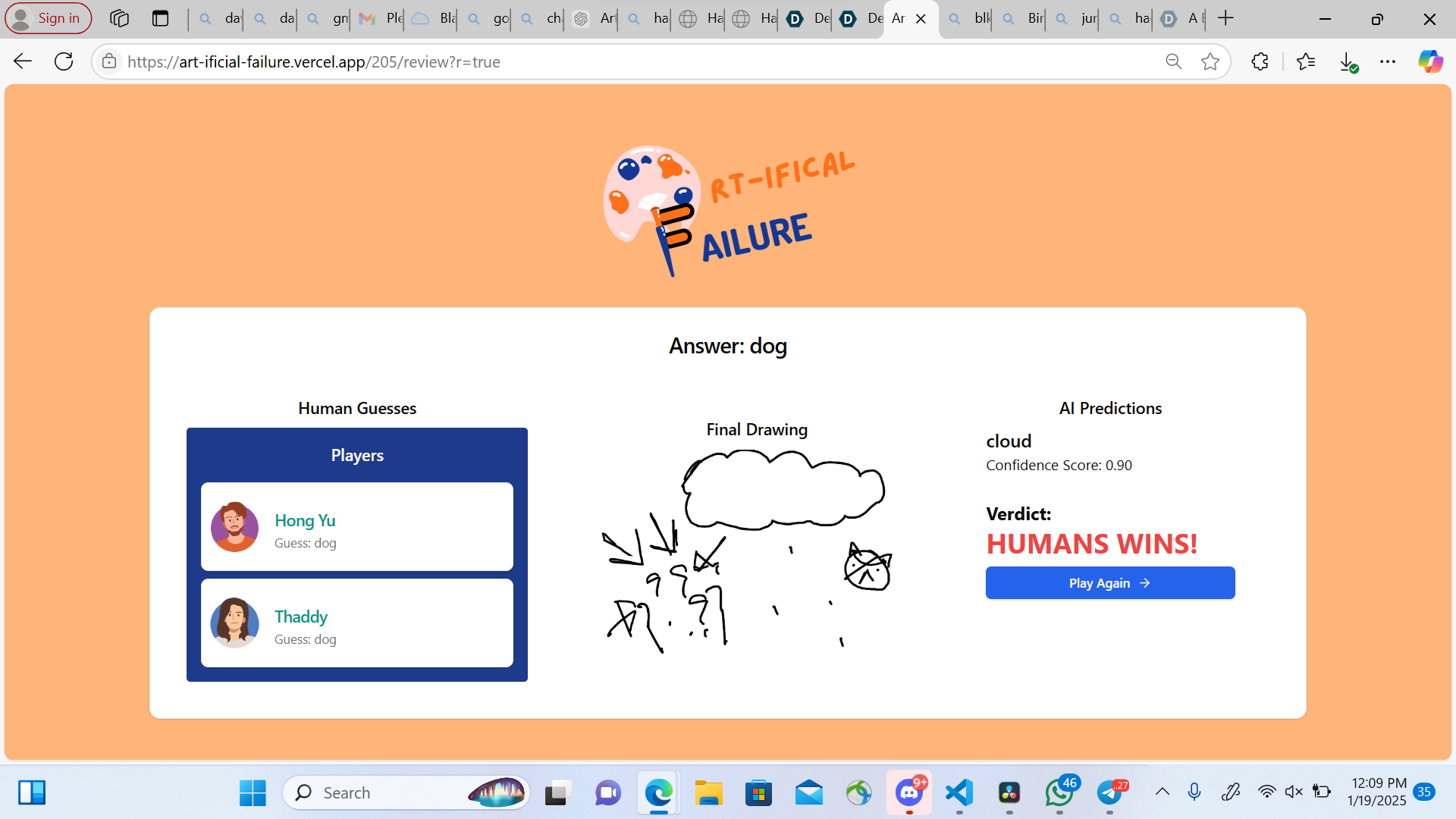The width and height of the screenshot is (1456, 819).
Task: Open the browser Extensions puzzle icon
Action: coord(1260,61)
